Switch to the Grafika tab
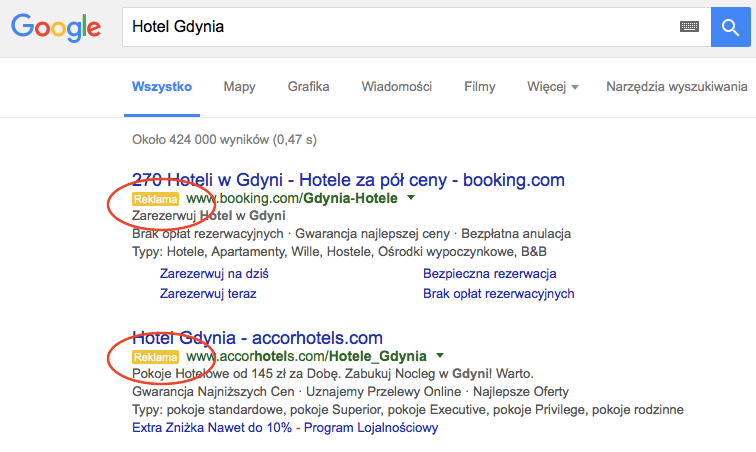Screen dimensions: 756x452 [x=308, y=87]
